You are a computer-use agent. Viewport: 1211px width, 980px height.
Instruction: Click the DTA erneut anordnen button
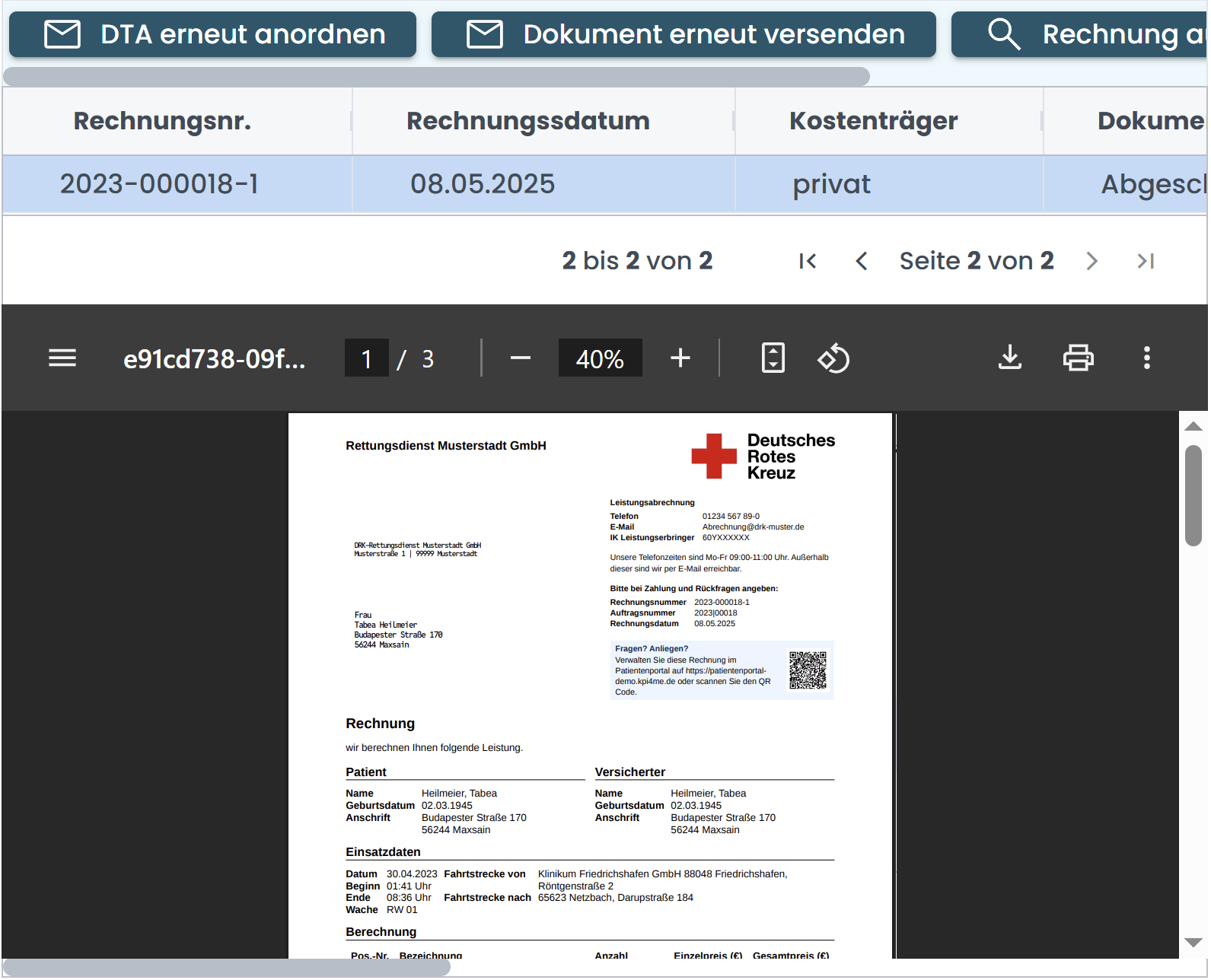(x=213, y=35)
